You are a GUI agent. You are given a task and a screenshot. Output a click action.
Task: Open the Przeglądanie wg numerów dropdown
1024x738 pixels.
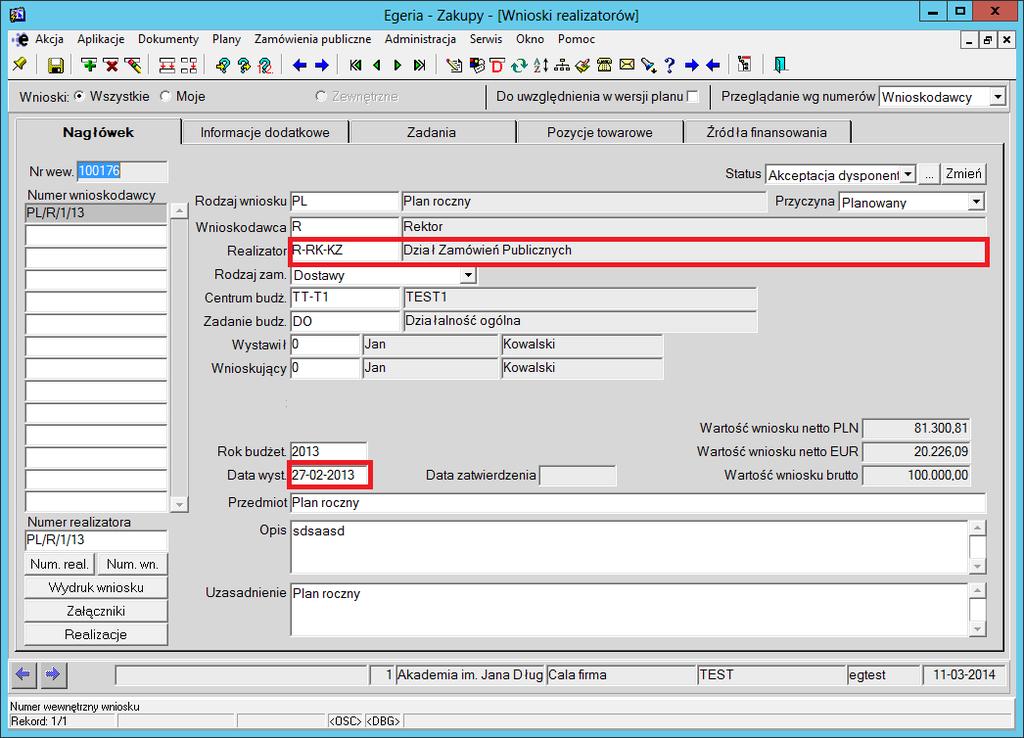pos(997,97)
